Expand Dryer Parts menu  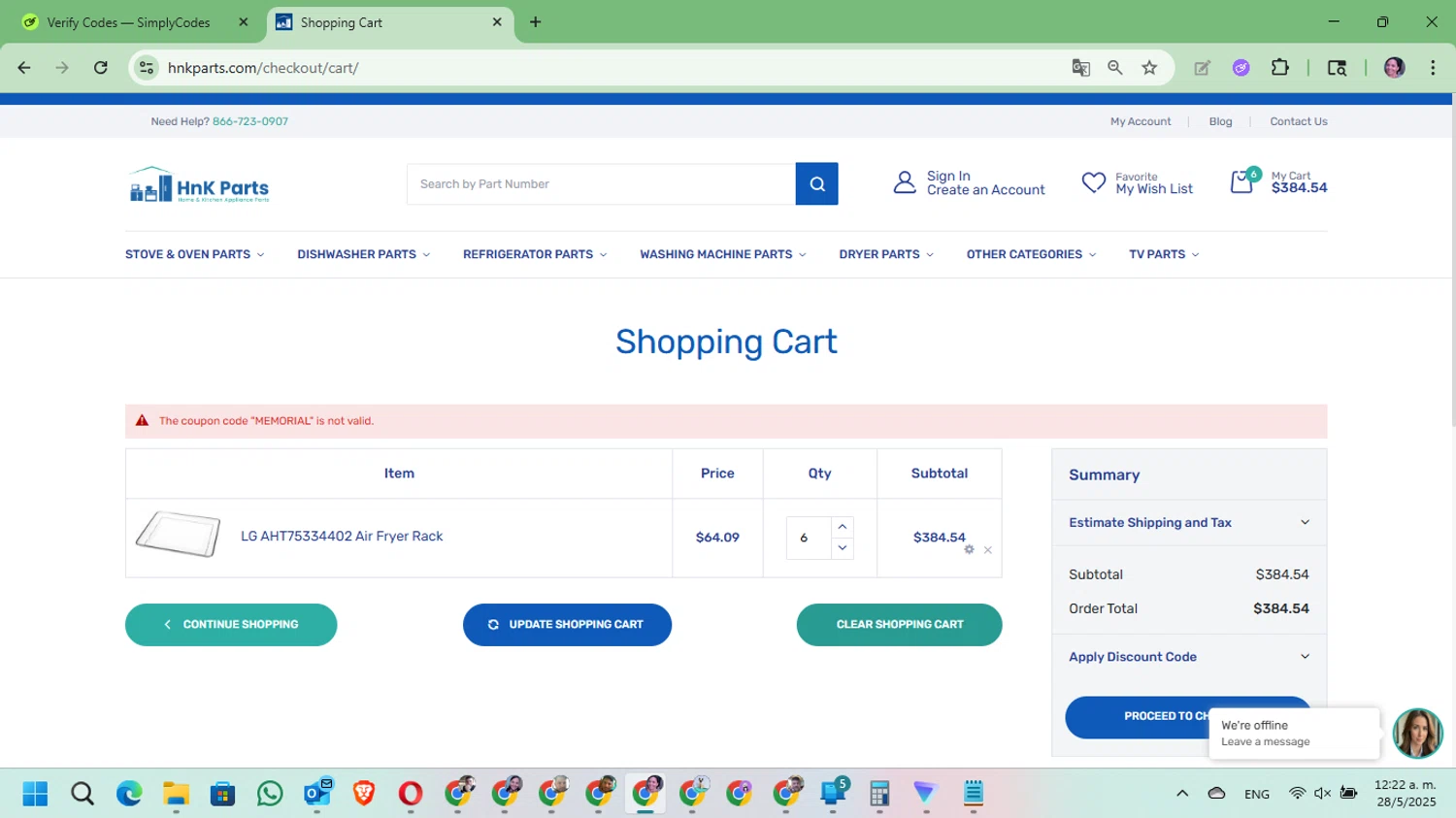(x=886, y=254)
